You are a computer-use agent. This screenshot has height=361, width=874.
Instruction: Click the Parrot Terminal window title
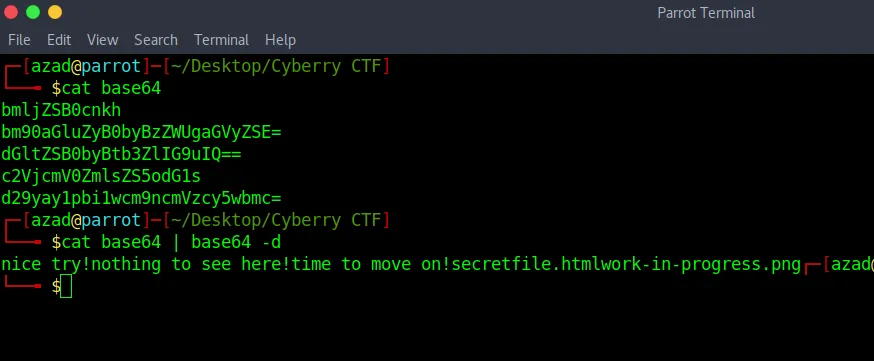[x=706, y=13]
